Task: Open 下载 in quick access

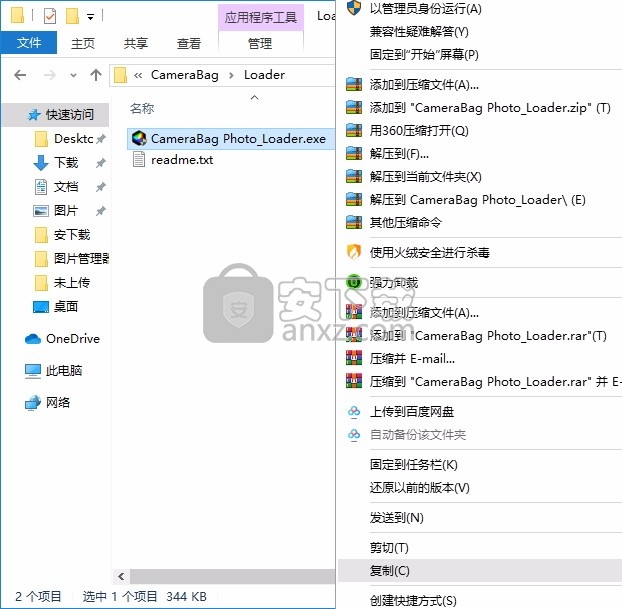Action: coord(65,163)
